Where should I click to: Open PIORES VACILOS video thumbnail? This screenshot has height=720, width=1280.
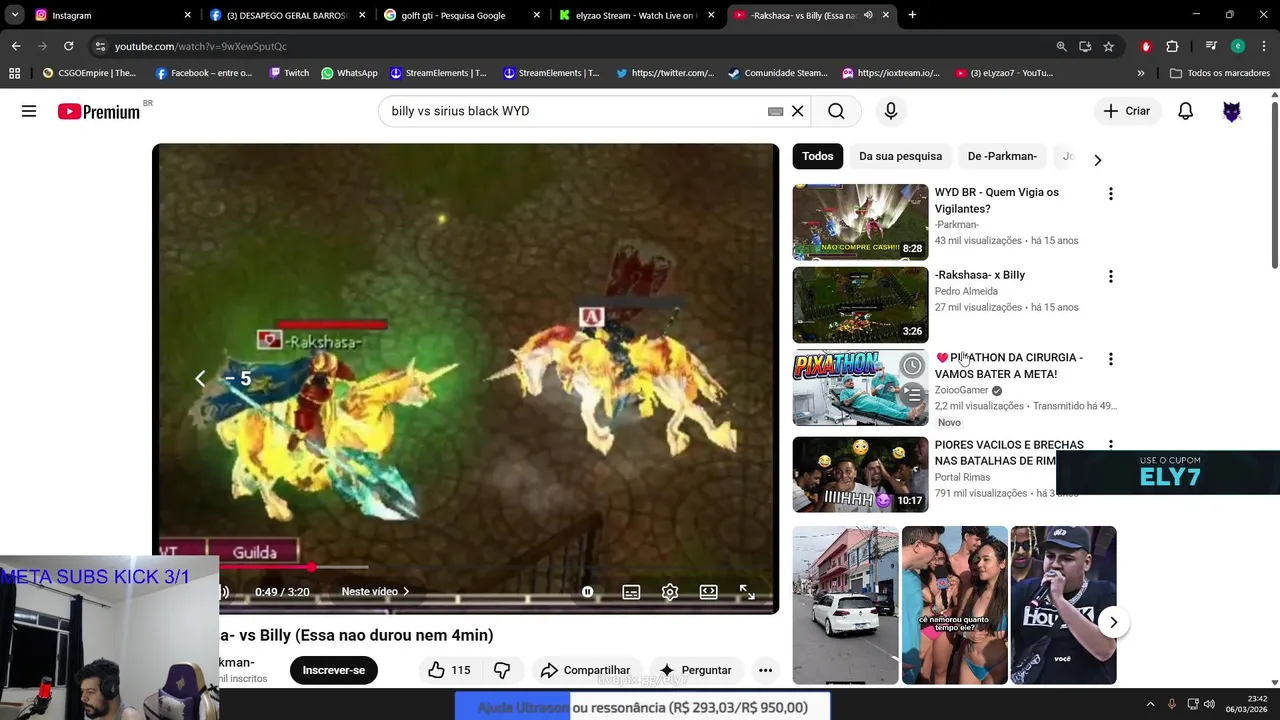pos(860,474)
